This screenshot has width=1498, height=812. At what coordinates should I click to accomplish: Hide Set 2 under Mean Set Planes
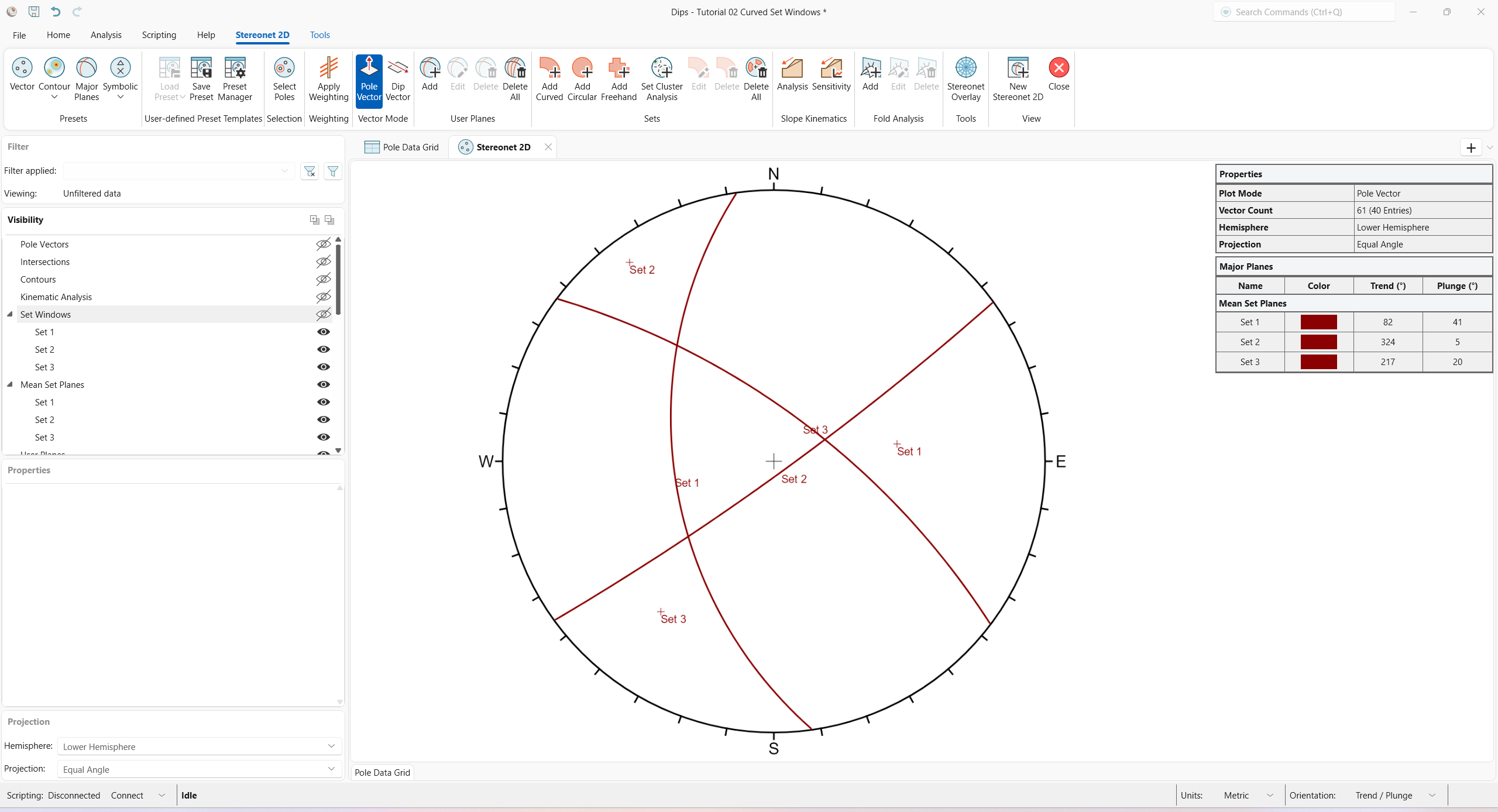[x=323, y=419]
